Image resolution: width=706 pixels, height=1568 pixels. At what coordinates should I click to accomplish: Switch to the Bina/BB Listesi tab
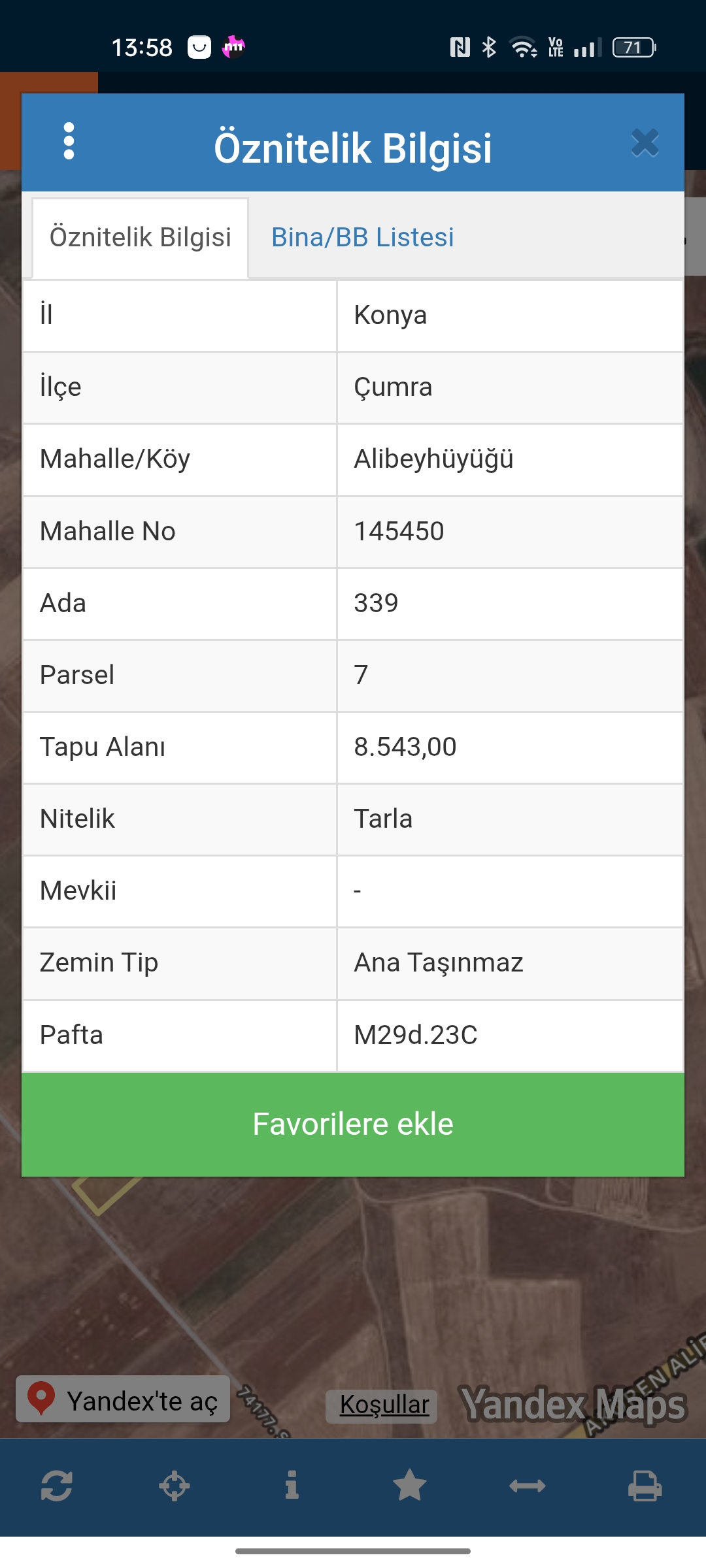coord(362,237)
